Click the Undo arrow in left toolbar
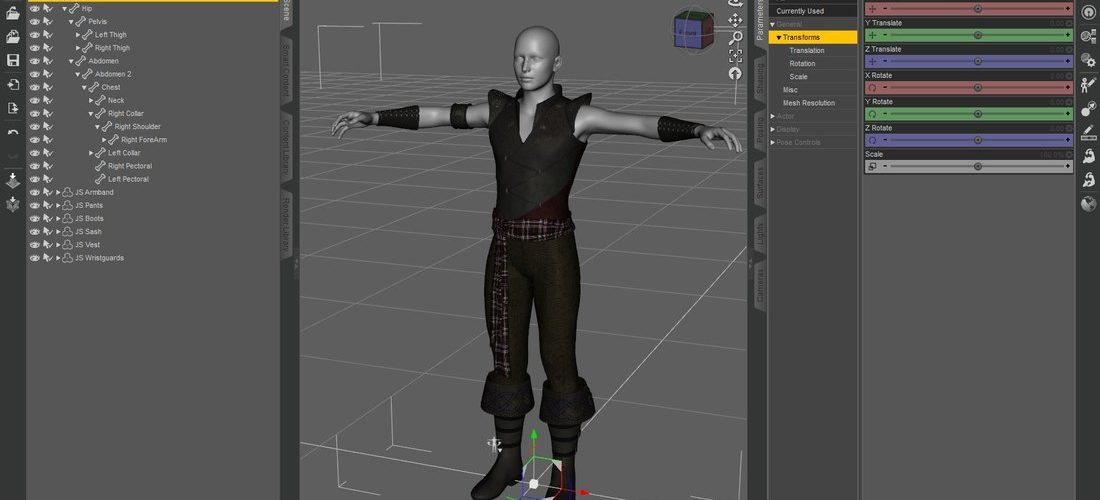 pyautogui.click(x=13, y=132)
